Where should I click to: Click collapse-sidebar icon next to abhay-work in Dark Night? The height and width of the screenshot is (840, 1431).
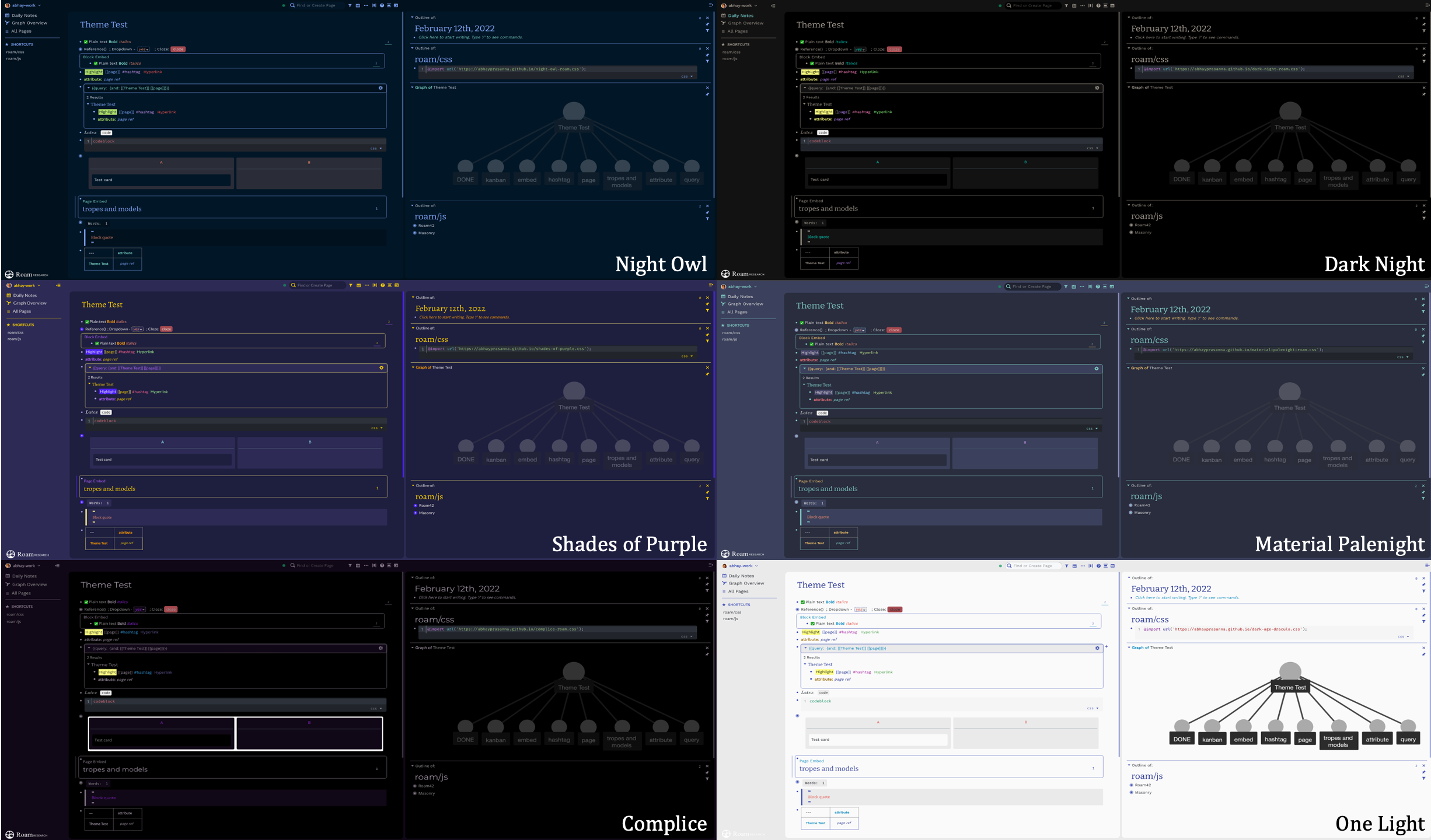[773, 5]
